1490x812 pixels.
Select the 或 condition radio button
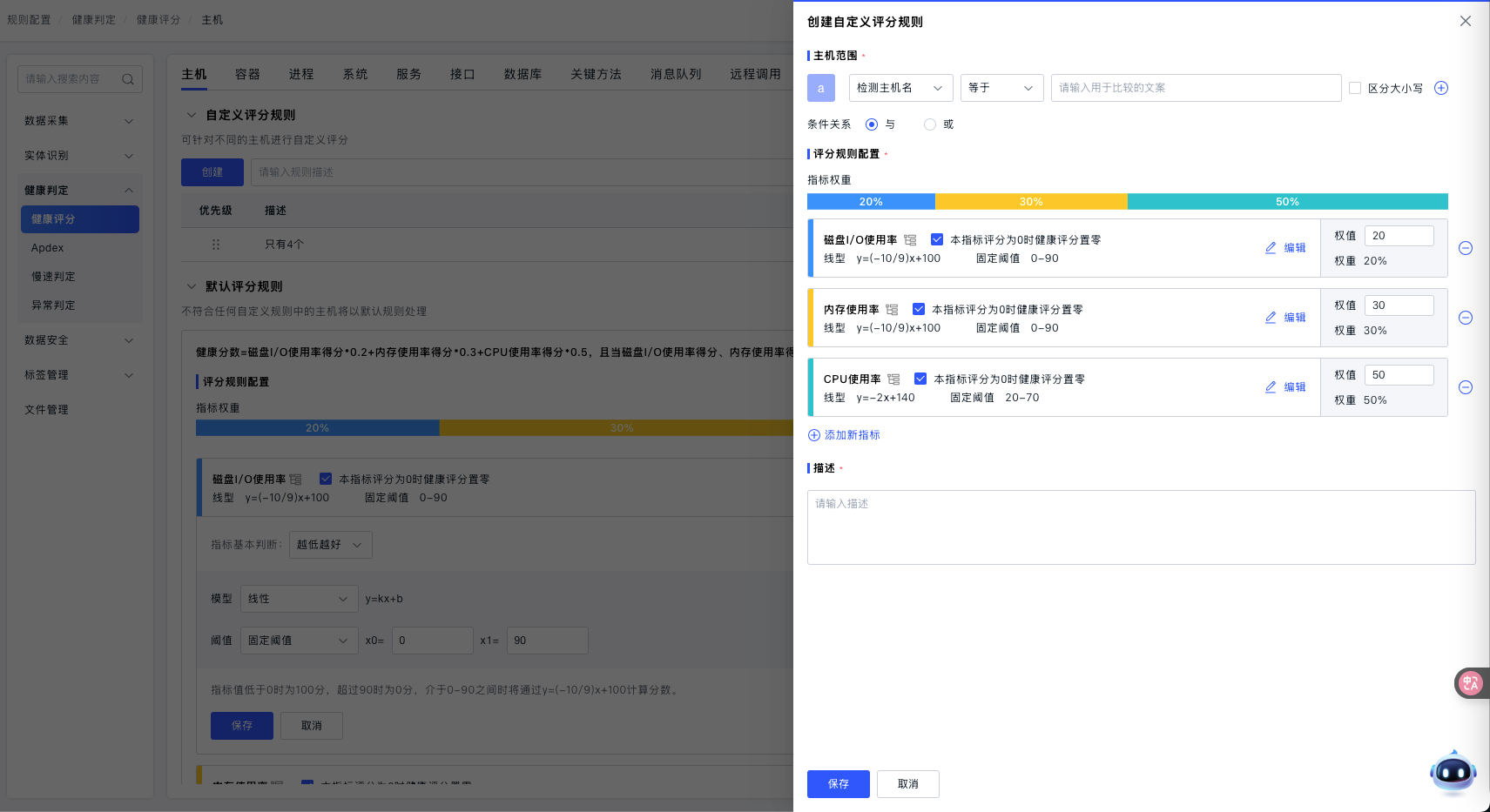pyautogui.click(x=930, y=124)
